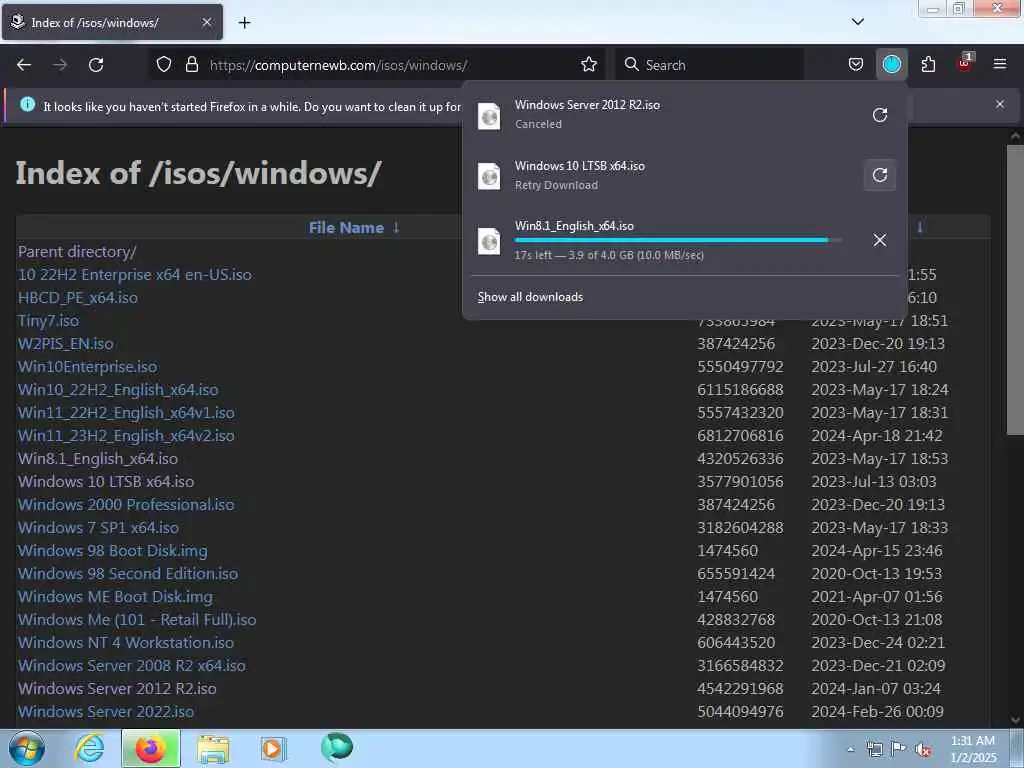Open Parent directory/ link

(x=77, y=251)
